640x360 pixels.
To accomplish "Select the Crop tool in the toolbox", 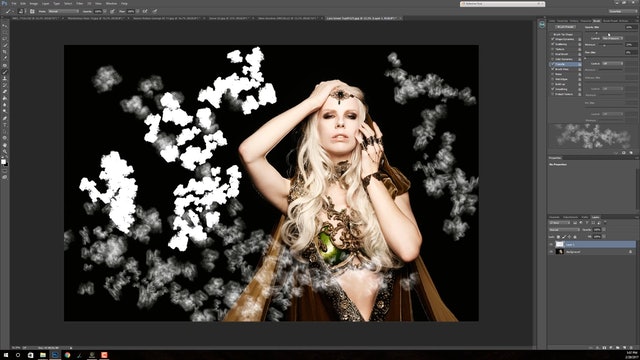I will click(4, 52).
